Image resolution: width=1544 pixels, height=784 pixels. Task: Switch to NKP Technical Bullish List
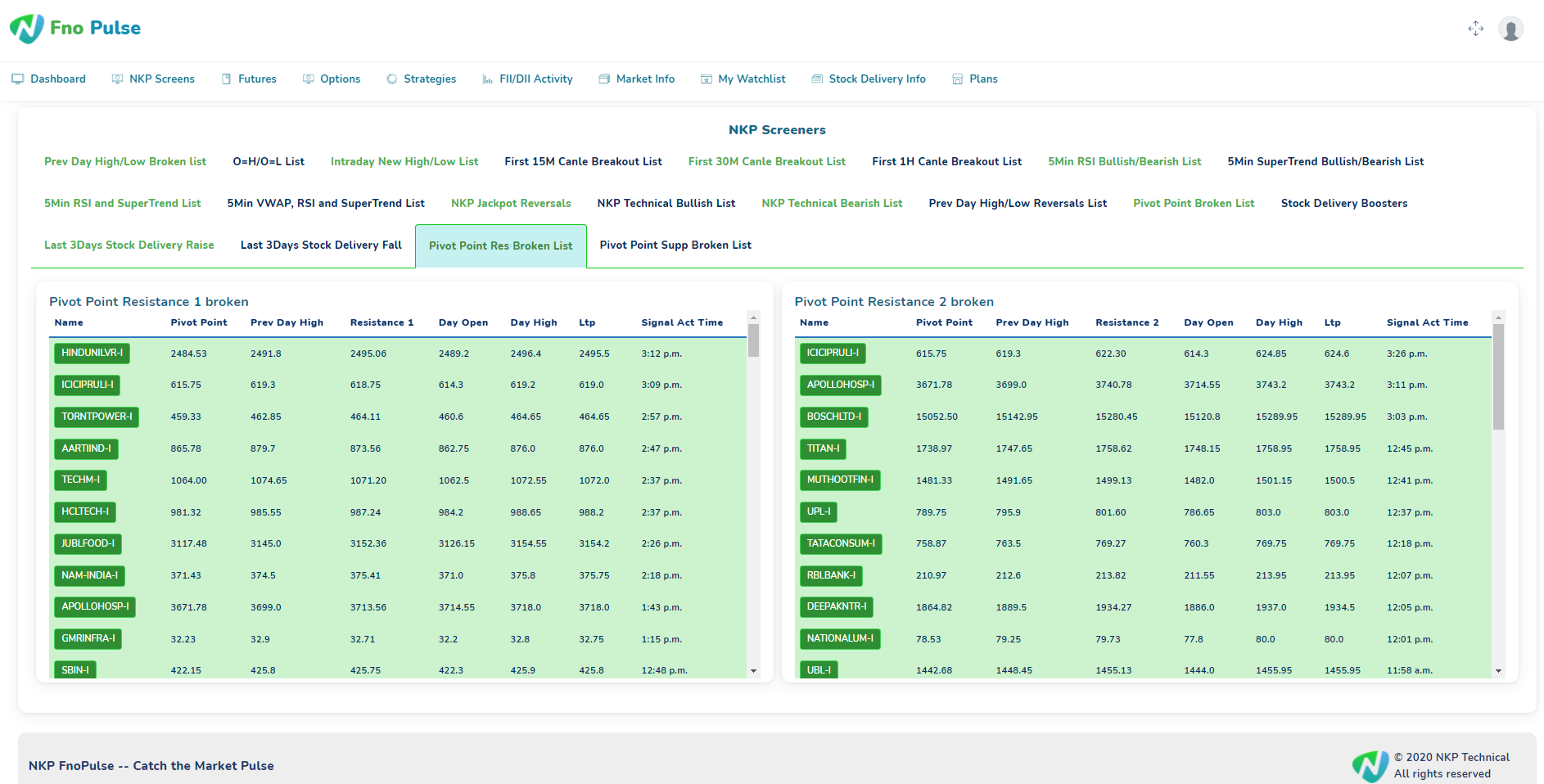pos(666,204)
